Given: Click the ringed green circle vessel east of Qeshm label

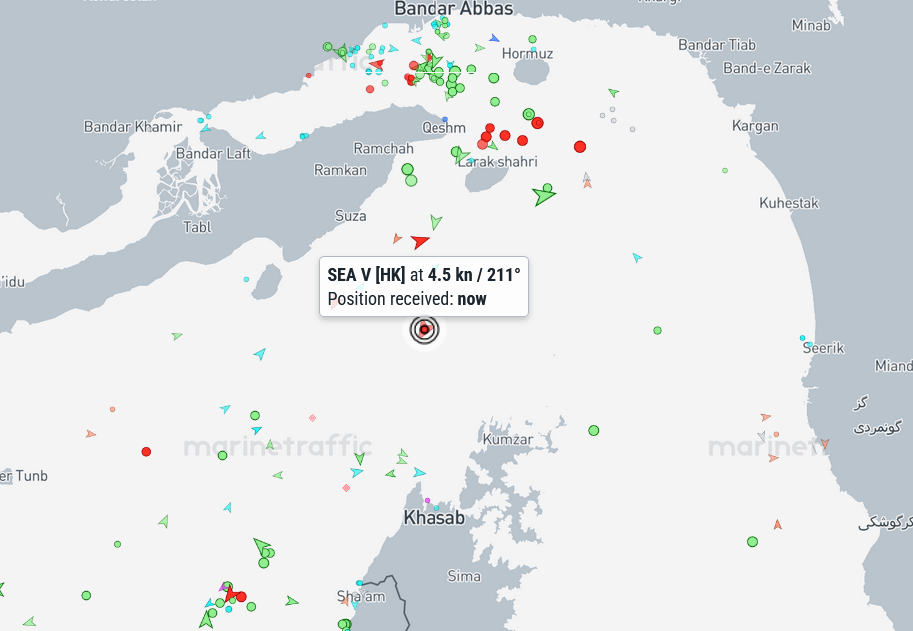Looking at the screenshot, I should (529, 114).
